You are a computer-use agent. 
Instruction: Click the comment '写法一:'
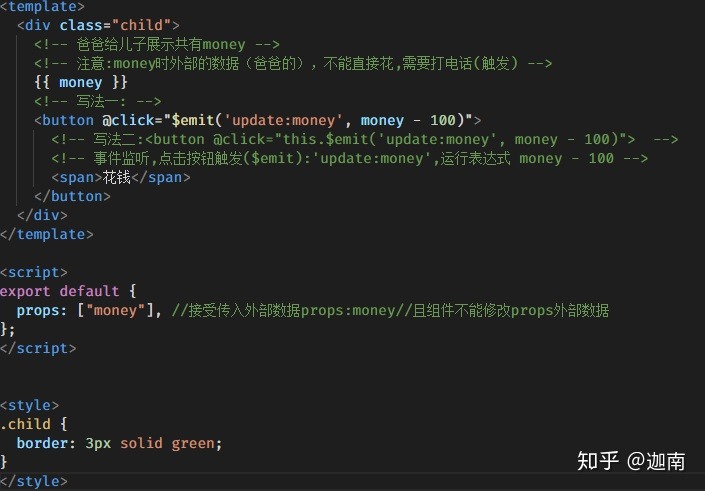(x=98, y=101)
